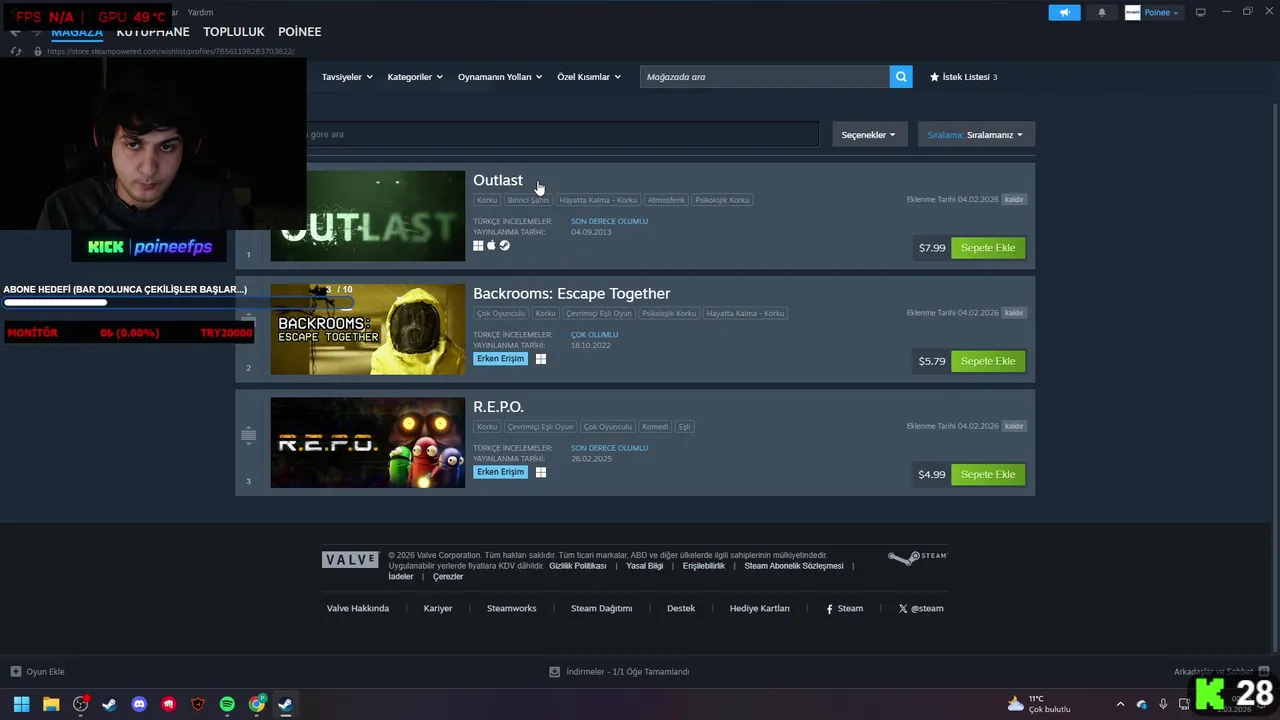Open the announcements megaphone button
Screen dimensions: 1280x720
coord(1064,12)
